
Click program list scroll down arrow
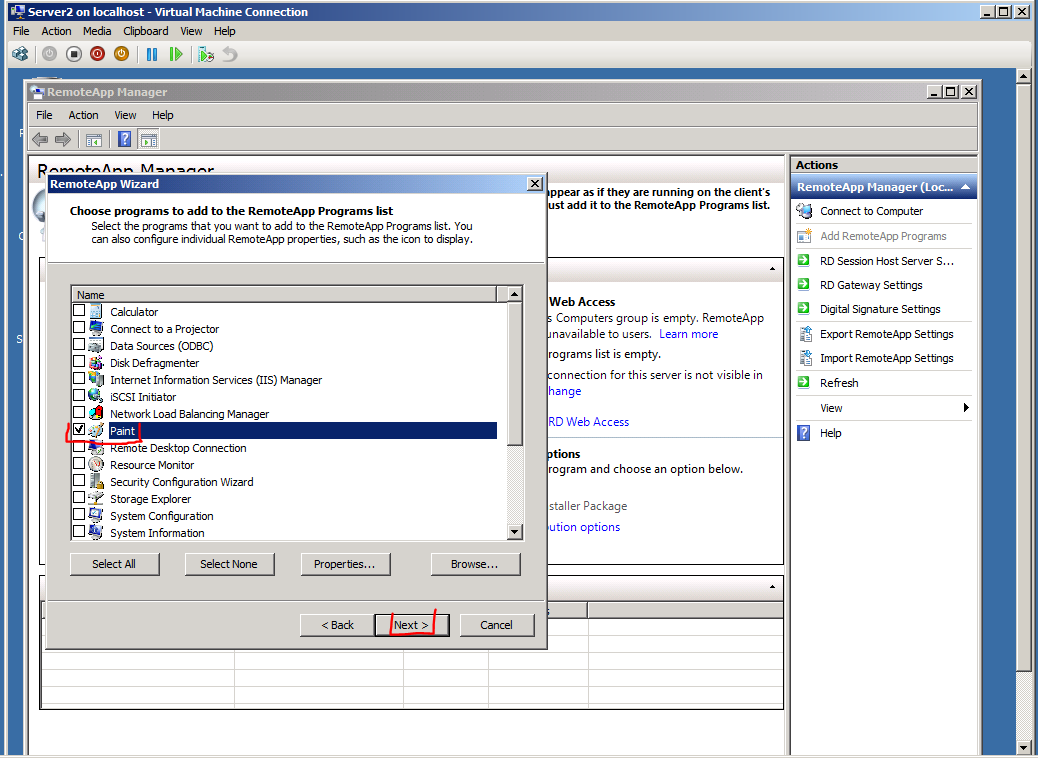click(514, 532)
